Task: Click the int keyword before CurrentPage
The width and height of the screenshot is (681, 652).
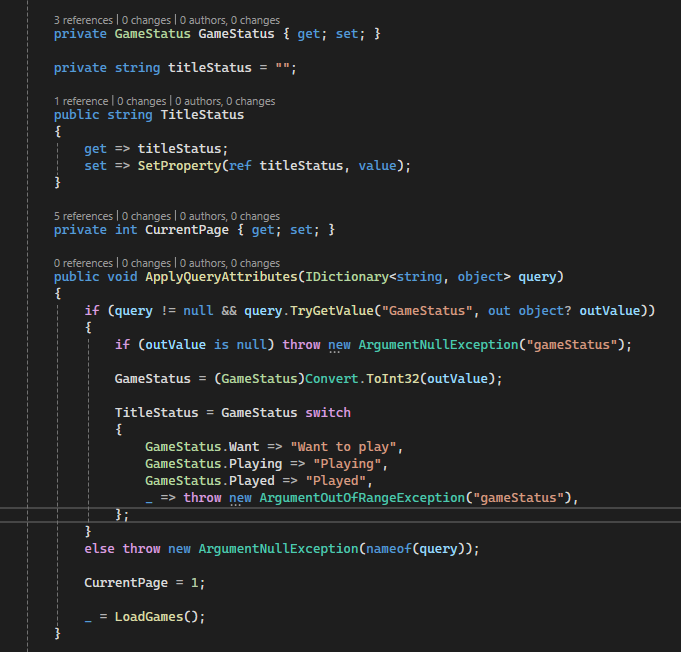Action: (x=126, y=230)
